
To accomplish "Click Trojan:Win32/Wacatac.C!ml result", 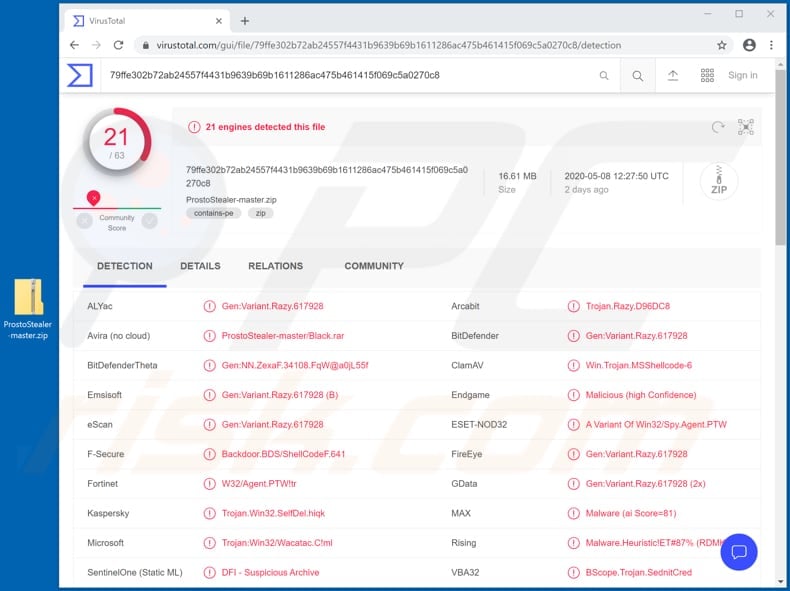I will point(277,543).
